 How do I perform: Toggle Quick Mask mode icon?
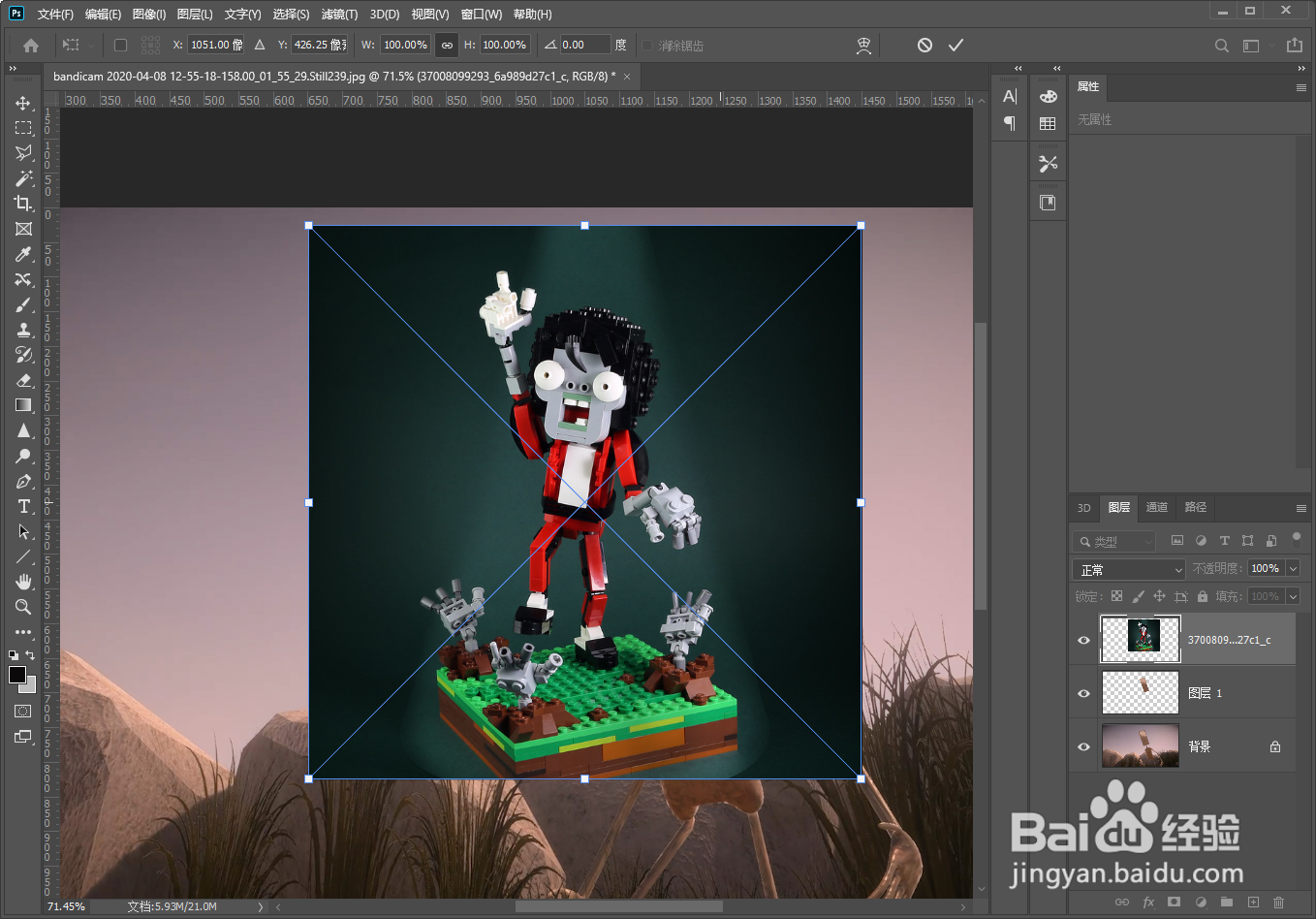[x=23, y=712]
